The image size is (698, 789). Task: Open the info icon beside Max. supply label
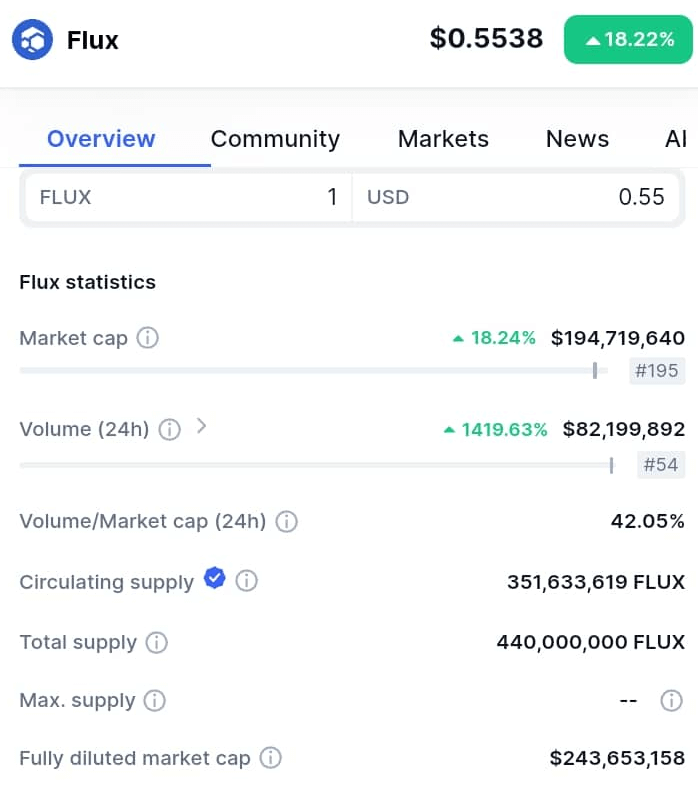click(154, 700)
